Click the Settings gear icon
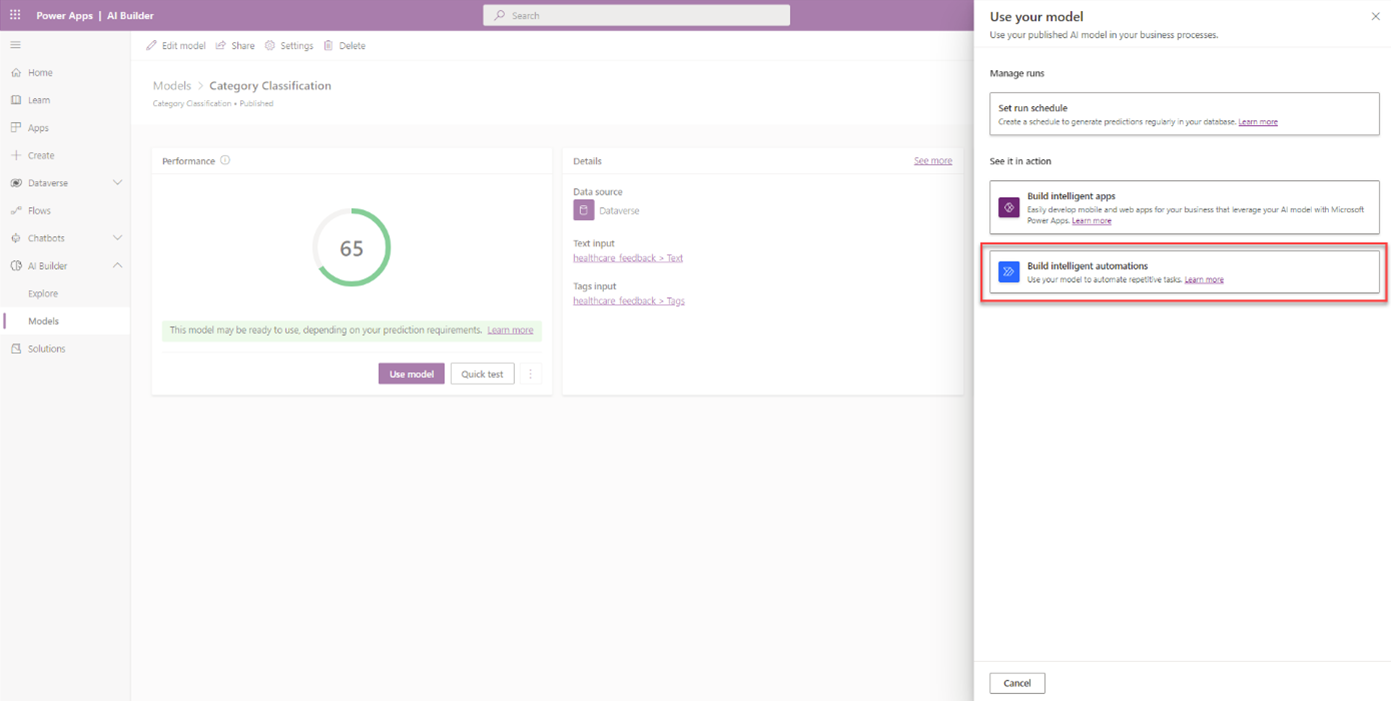 [x=270, y=45]
